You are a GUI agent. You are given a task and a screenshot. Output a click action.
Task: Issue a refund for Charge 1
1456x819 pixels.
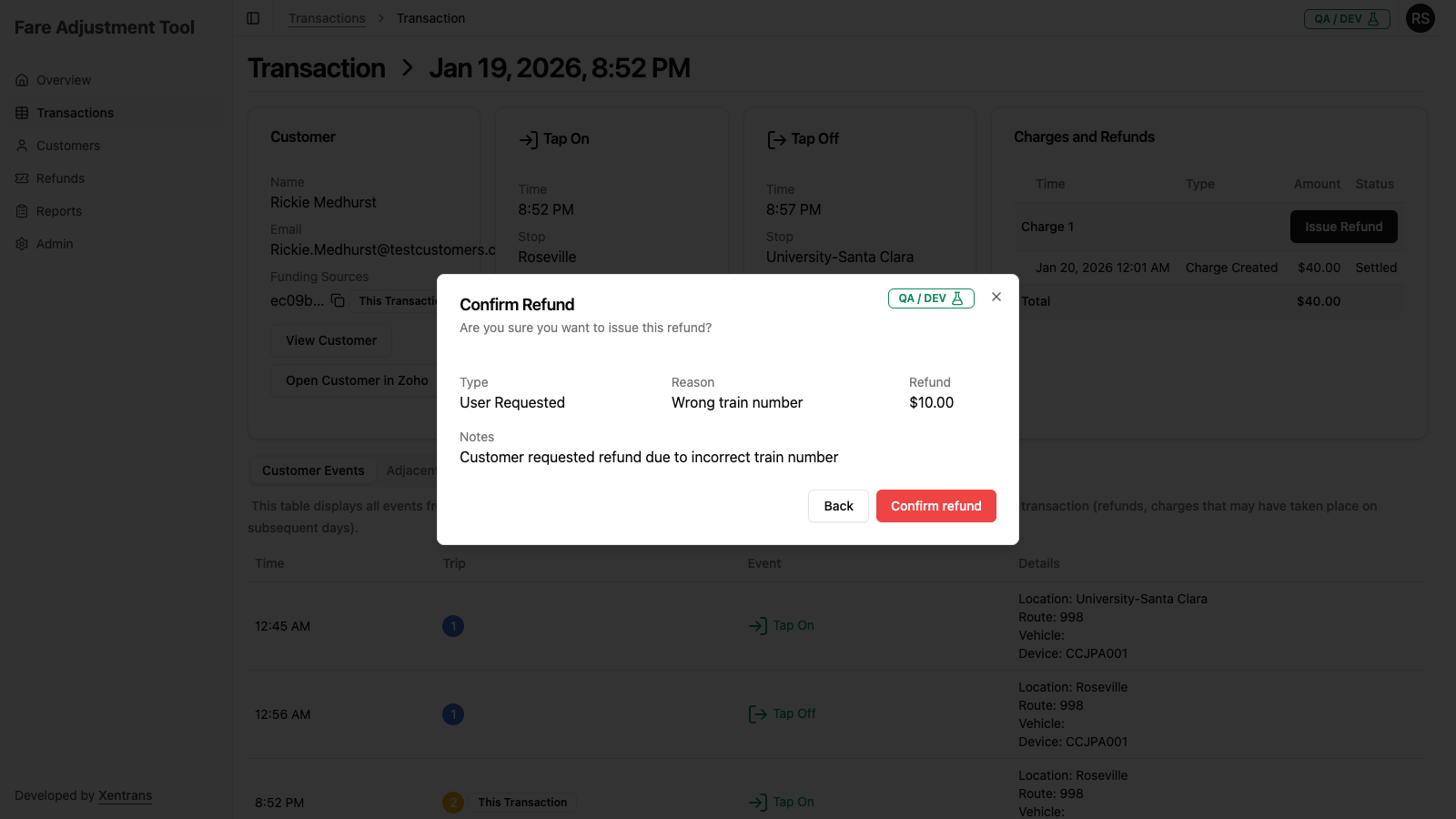pyautogui.click(x=1343, y=227)
